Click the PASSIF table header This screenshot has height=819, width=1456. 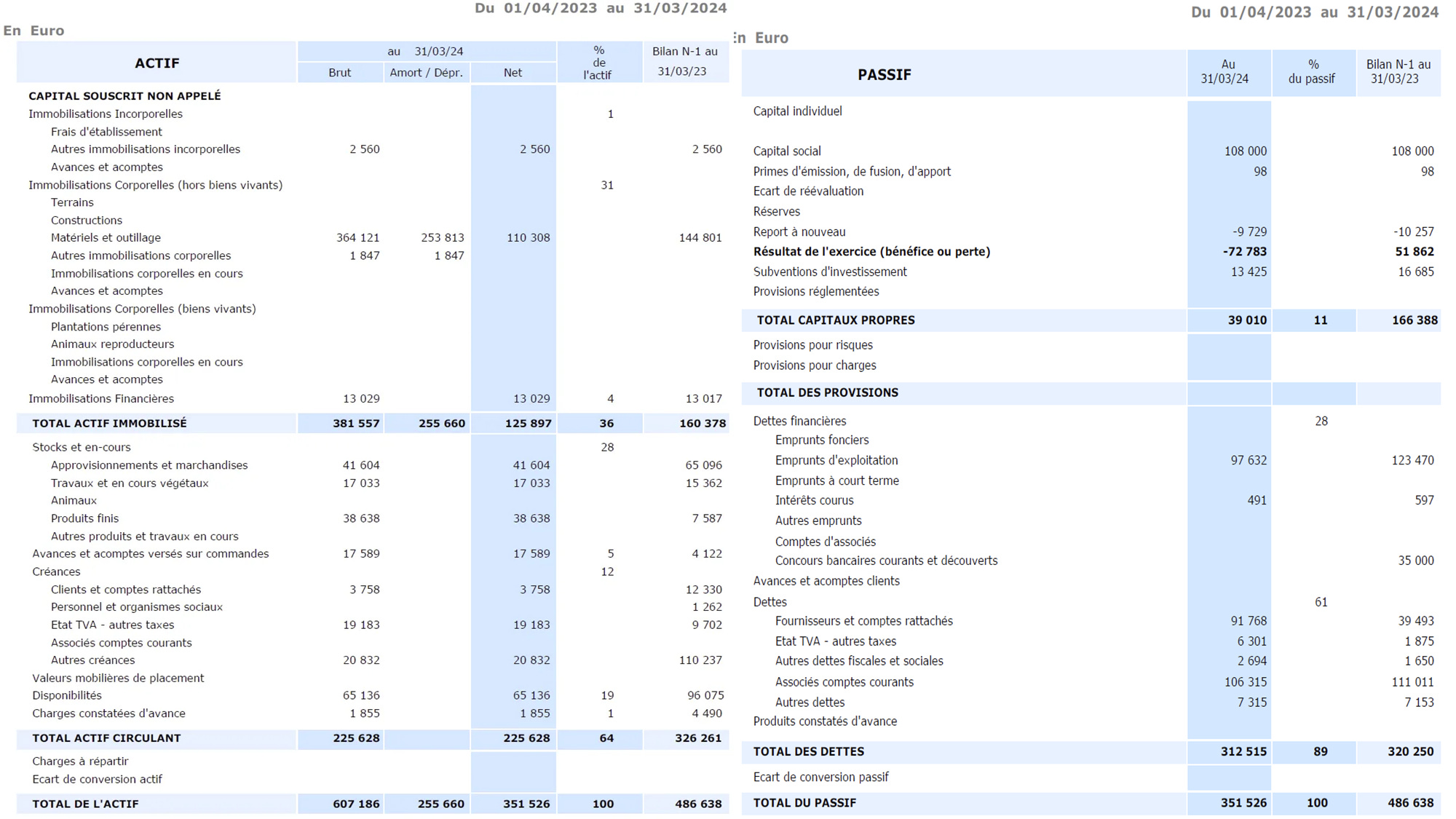pyautogui.click(x=884, y=75)
